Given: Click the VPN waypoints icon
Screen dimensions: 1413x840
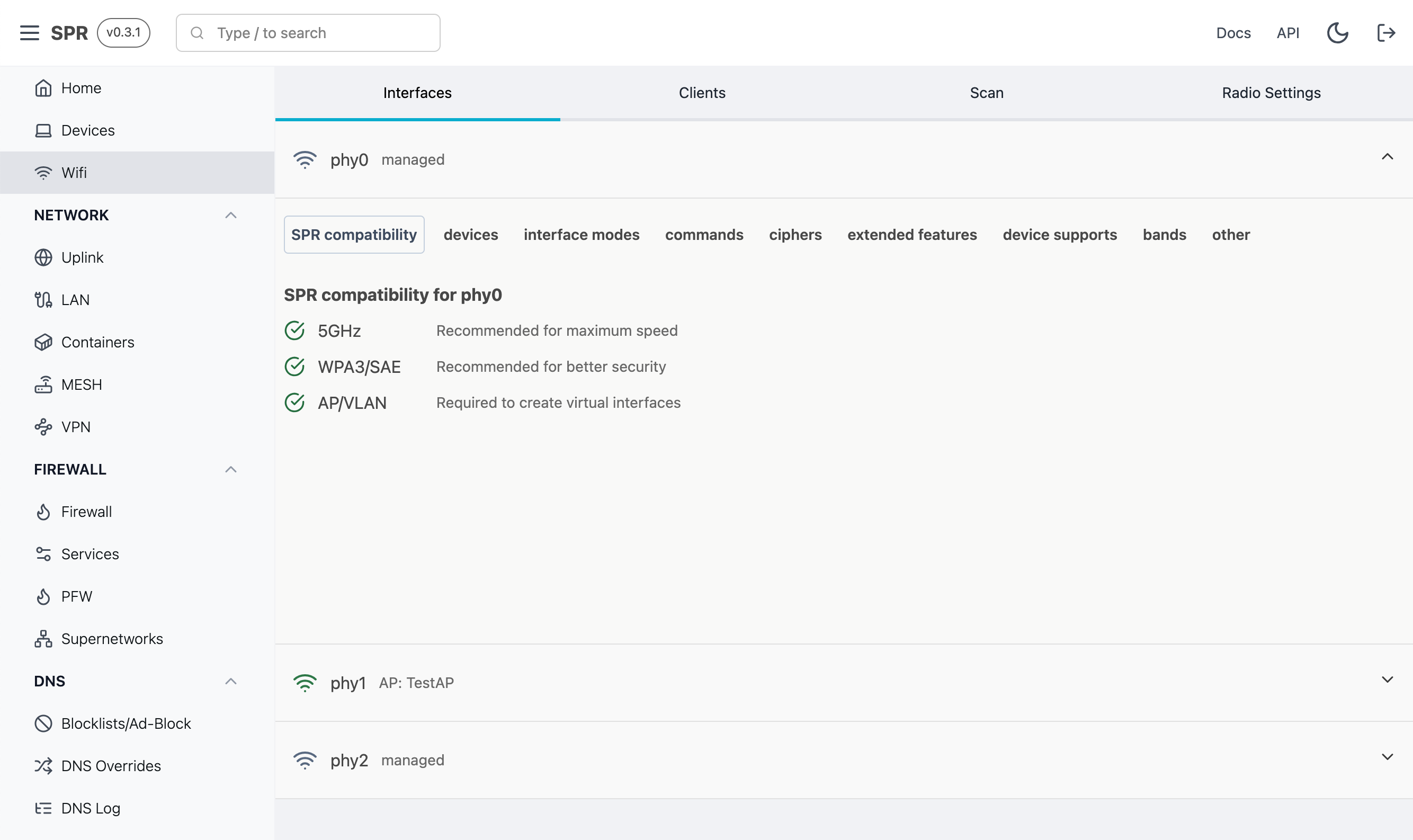Looking at the screenshot, I should (43, 427).
